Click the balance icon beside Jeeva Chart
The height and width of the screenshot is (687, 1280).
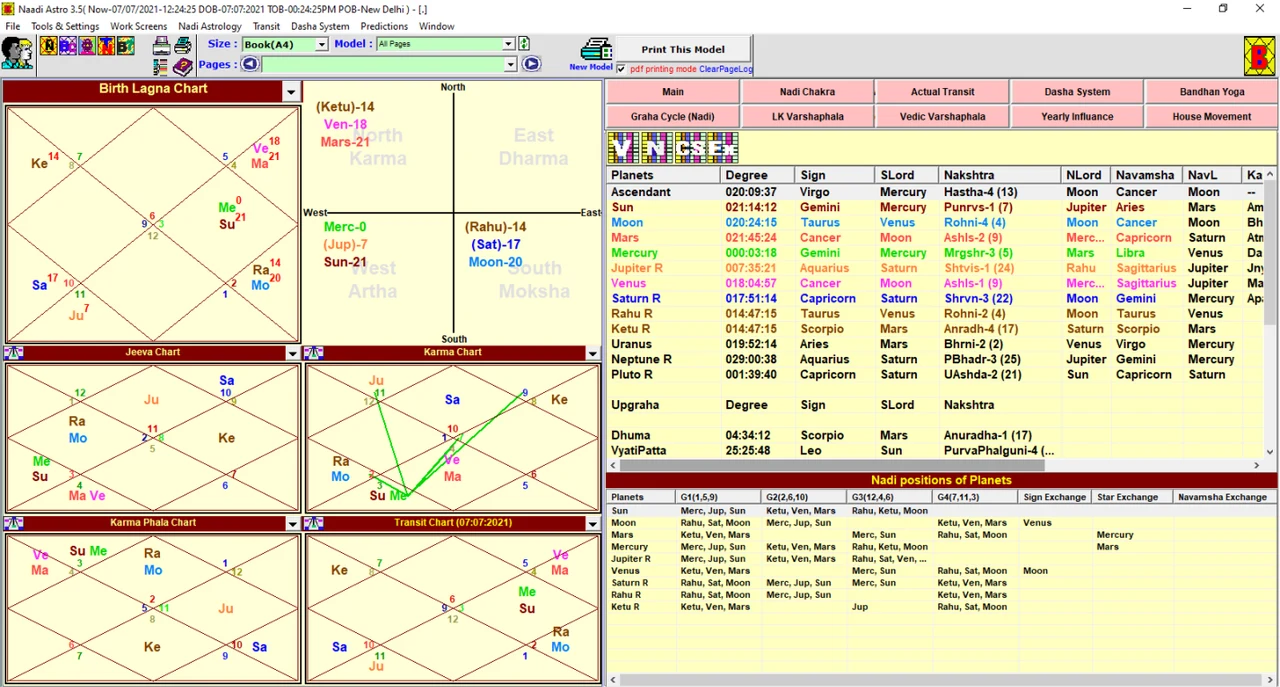click(x=13, y=353)
